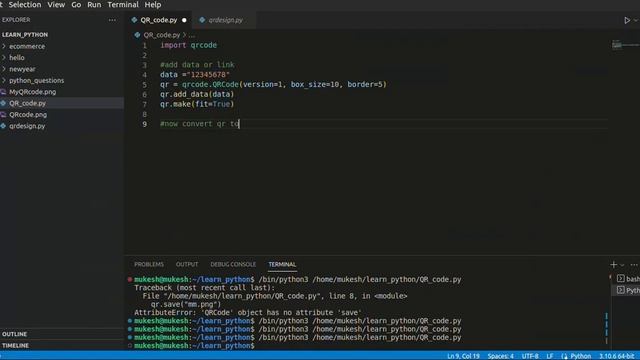This screenshot has width=640, height=360.
Task: Open terminal panel more actions ellipsis
Action: [634, 265]
